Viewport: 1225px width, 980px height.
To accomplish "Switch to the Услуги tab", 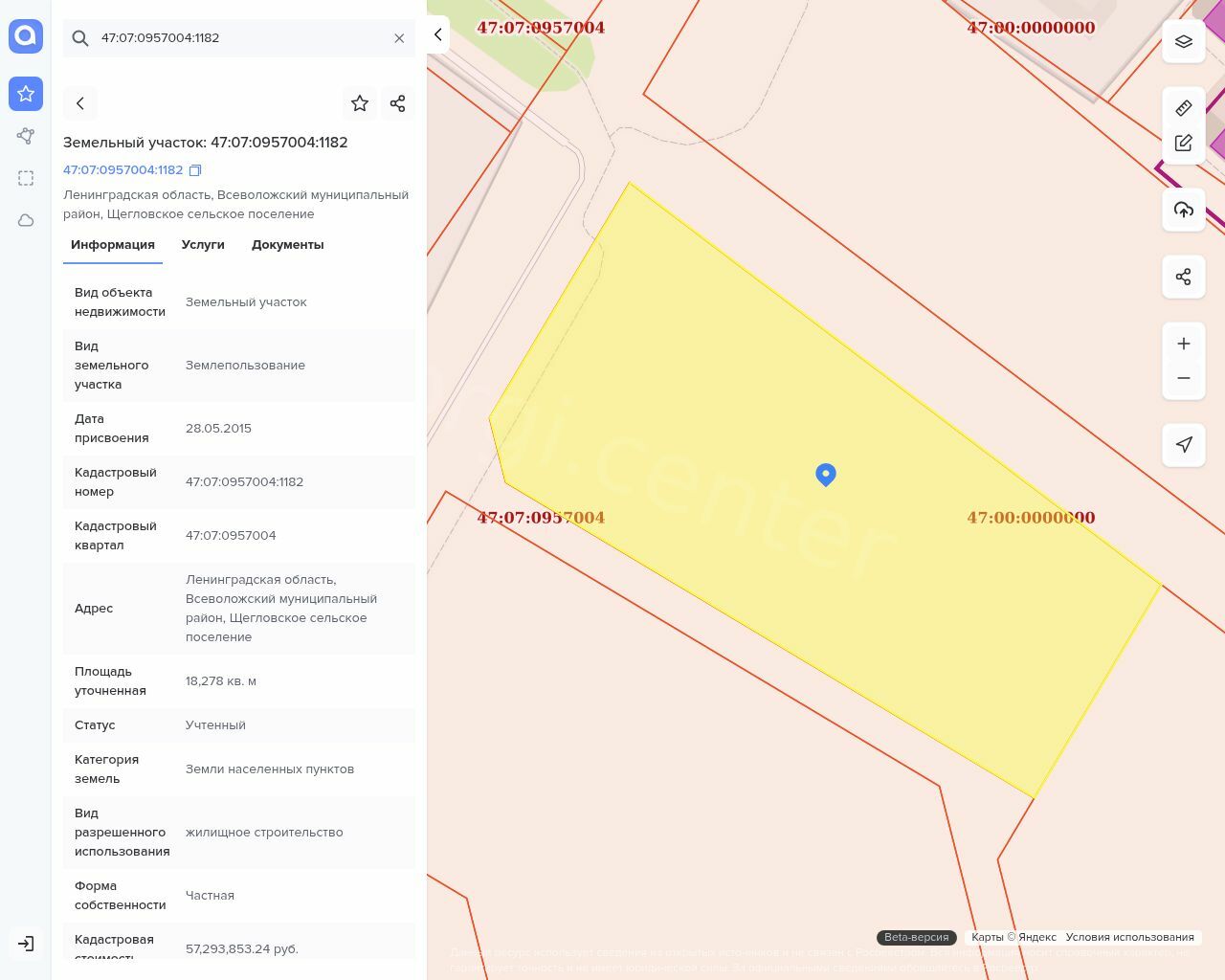I will (x=203, y=245).
